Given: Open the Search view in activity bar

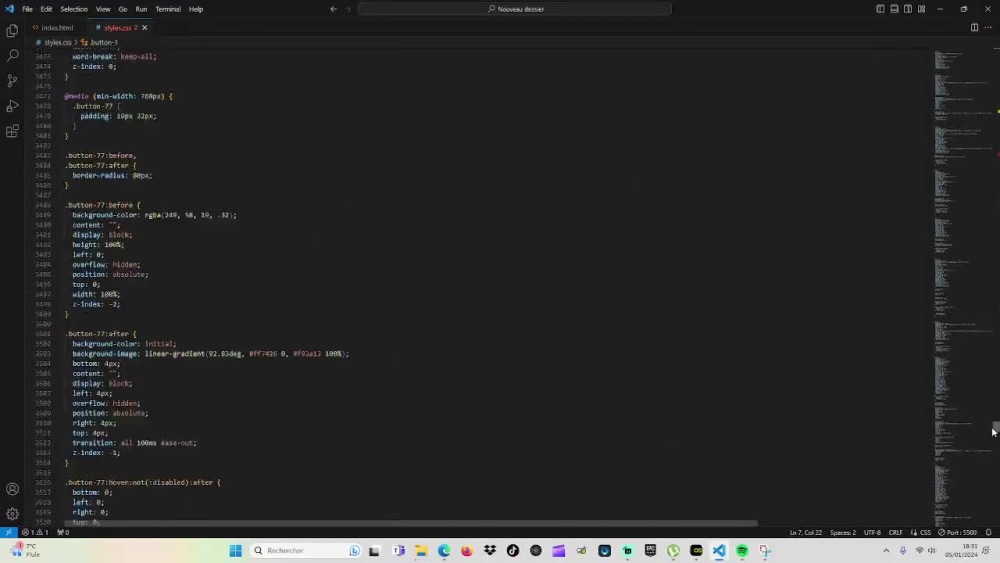Looking at the screenshot, I should point(12,56).
